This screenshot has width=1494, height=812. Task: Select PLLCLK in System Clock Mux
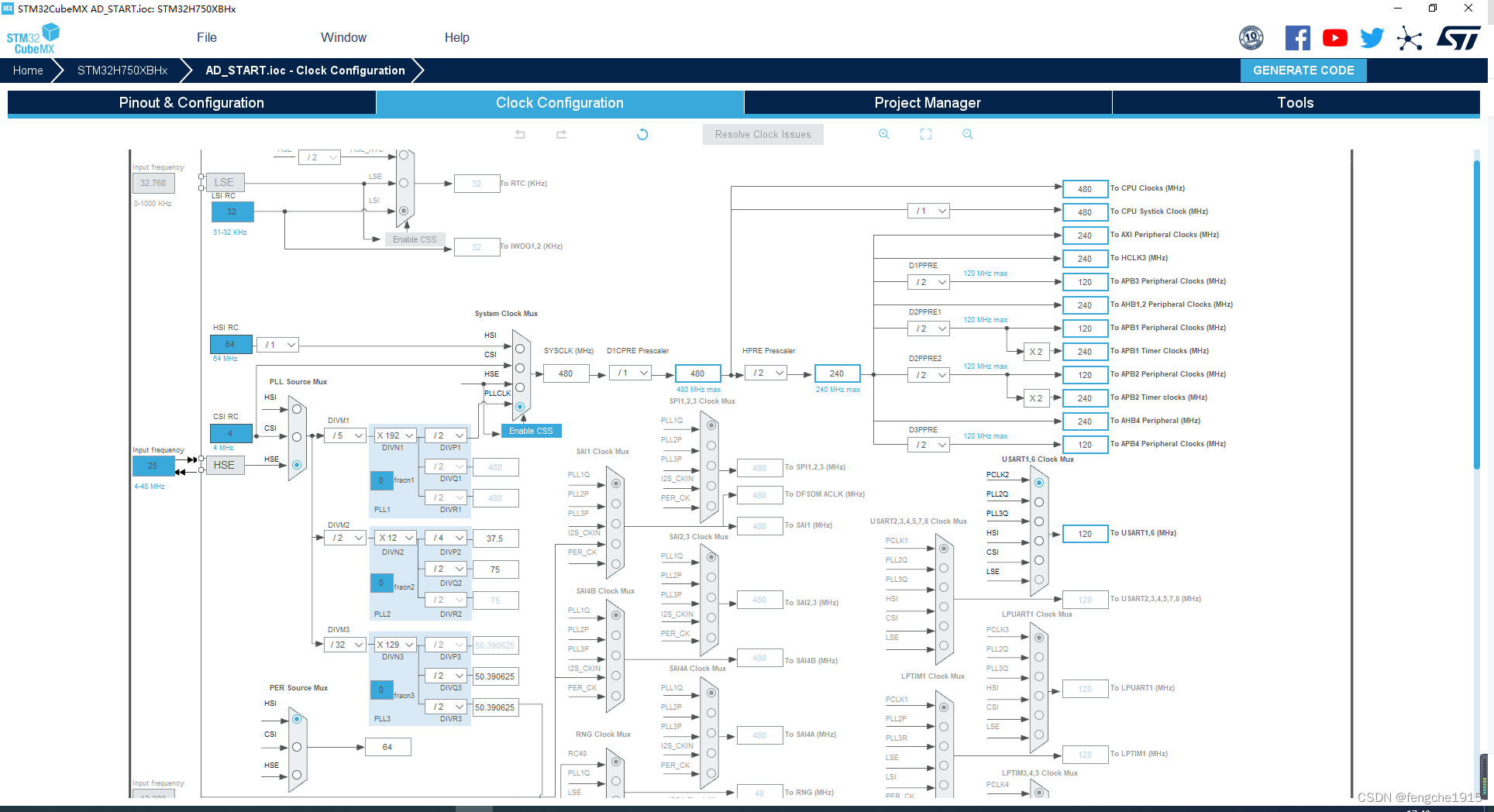(x=520, y=407)
